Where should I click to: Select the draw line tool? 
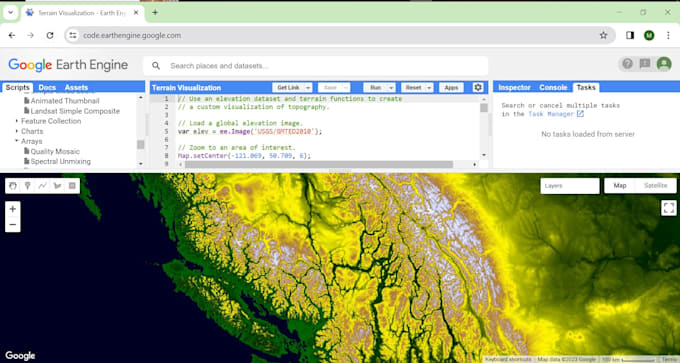[x=42, y=186]
